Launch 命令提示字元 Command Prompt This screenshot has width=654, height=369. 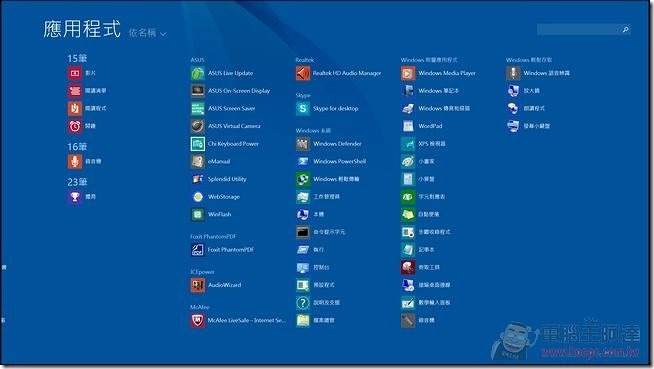pos(321,232)
